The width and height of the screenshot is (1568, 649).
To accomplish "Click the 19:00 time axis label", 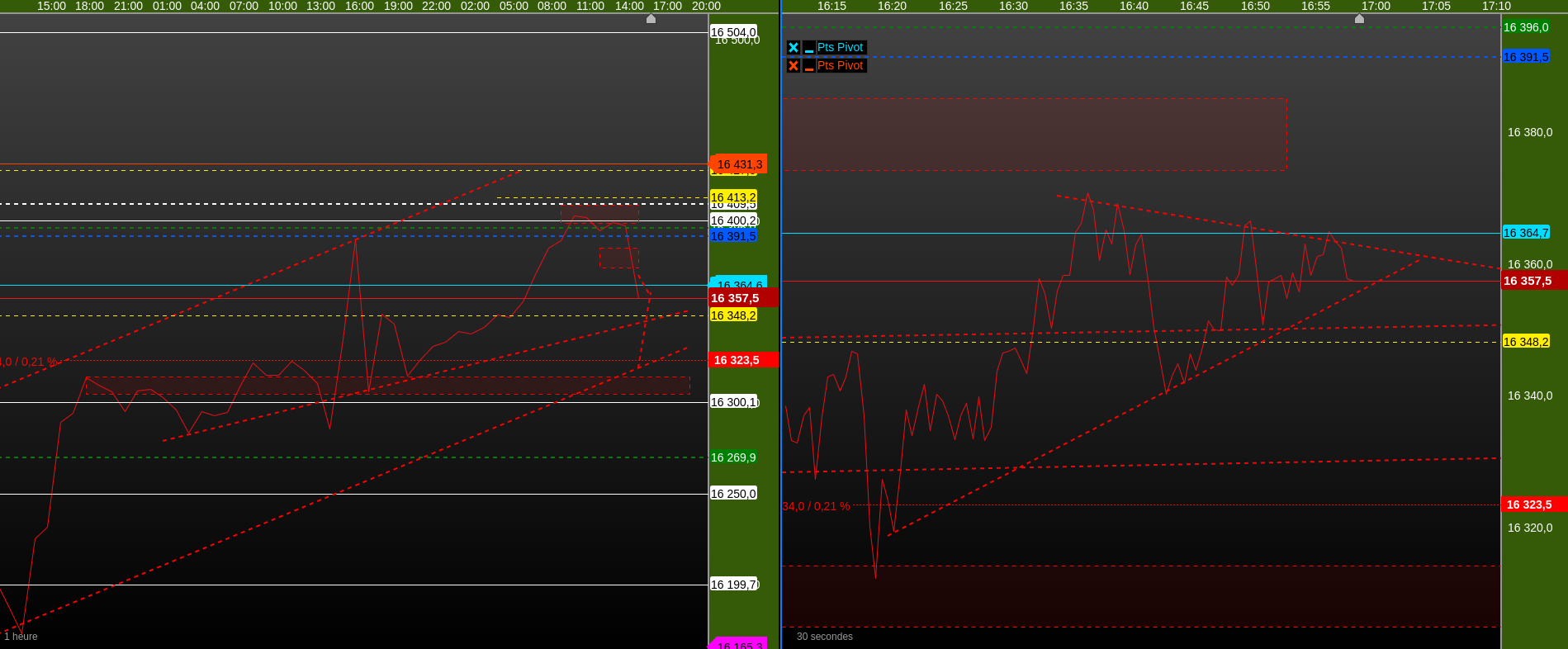I will click(398, 6).
